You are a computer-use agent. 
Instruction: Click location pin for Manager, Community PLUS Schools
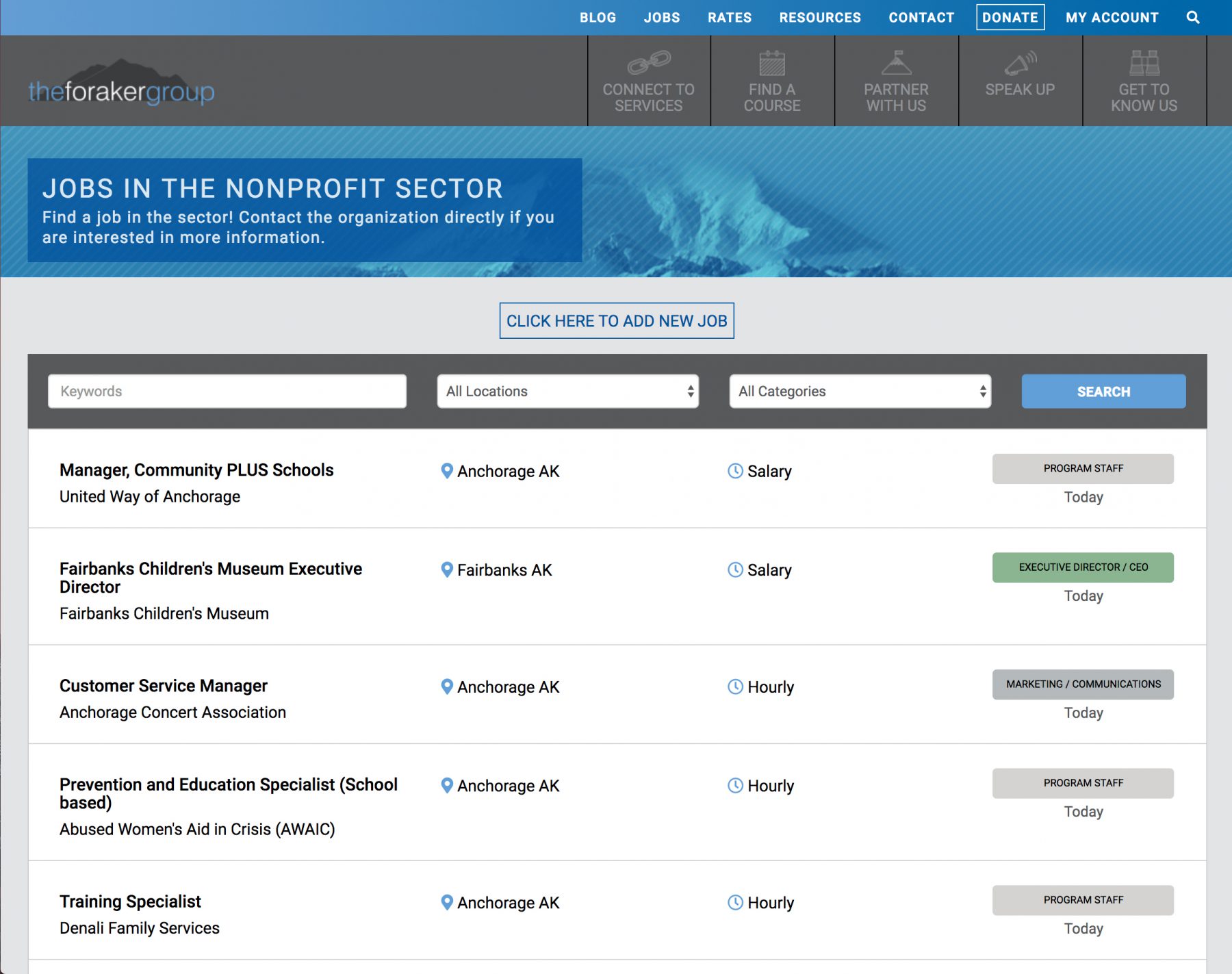pos(447,471)
